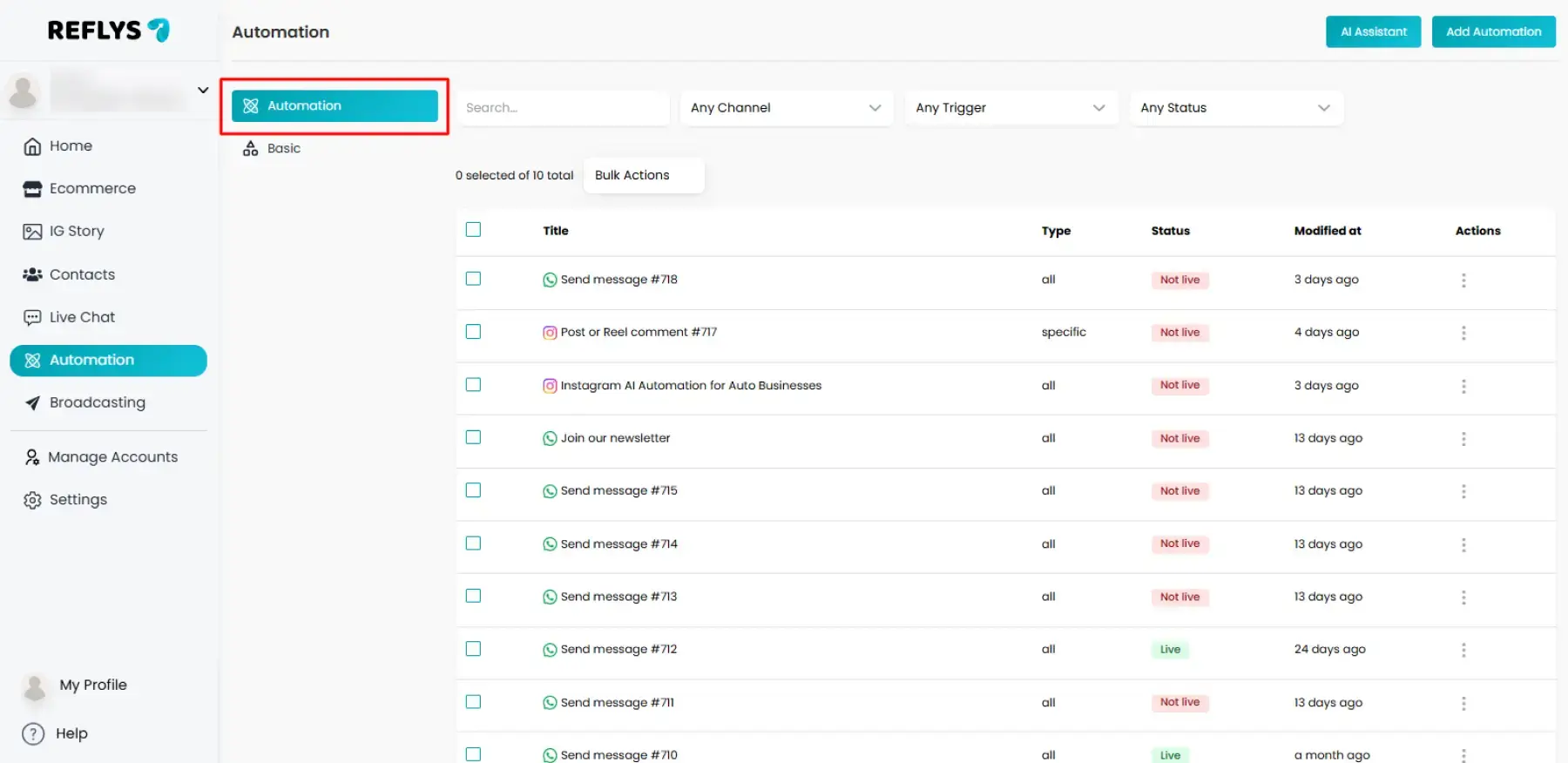Click into the Search input field
The height and width of the screenshot is (763, 1568).
[563, 108]
